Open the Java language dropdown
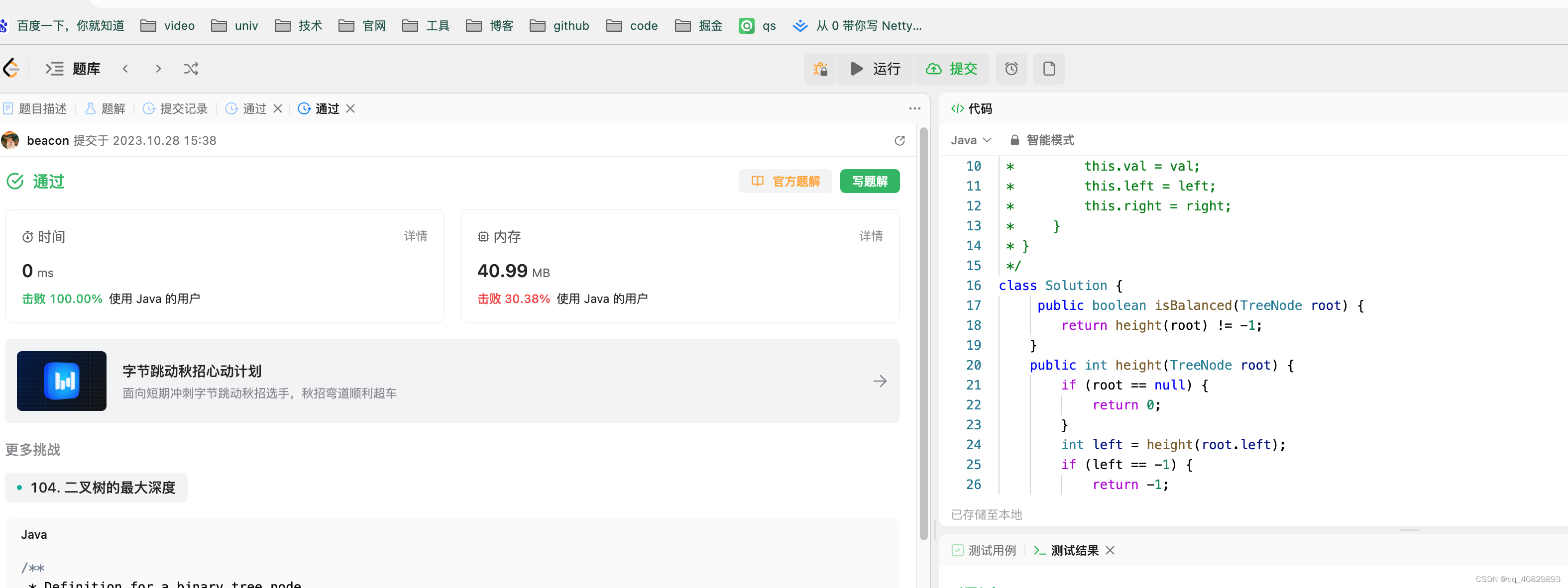This screenshot has height=588, width=1568. pyautogui.click(x=971, y=140)
